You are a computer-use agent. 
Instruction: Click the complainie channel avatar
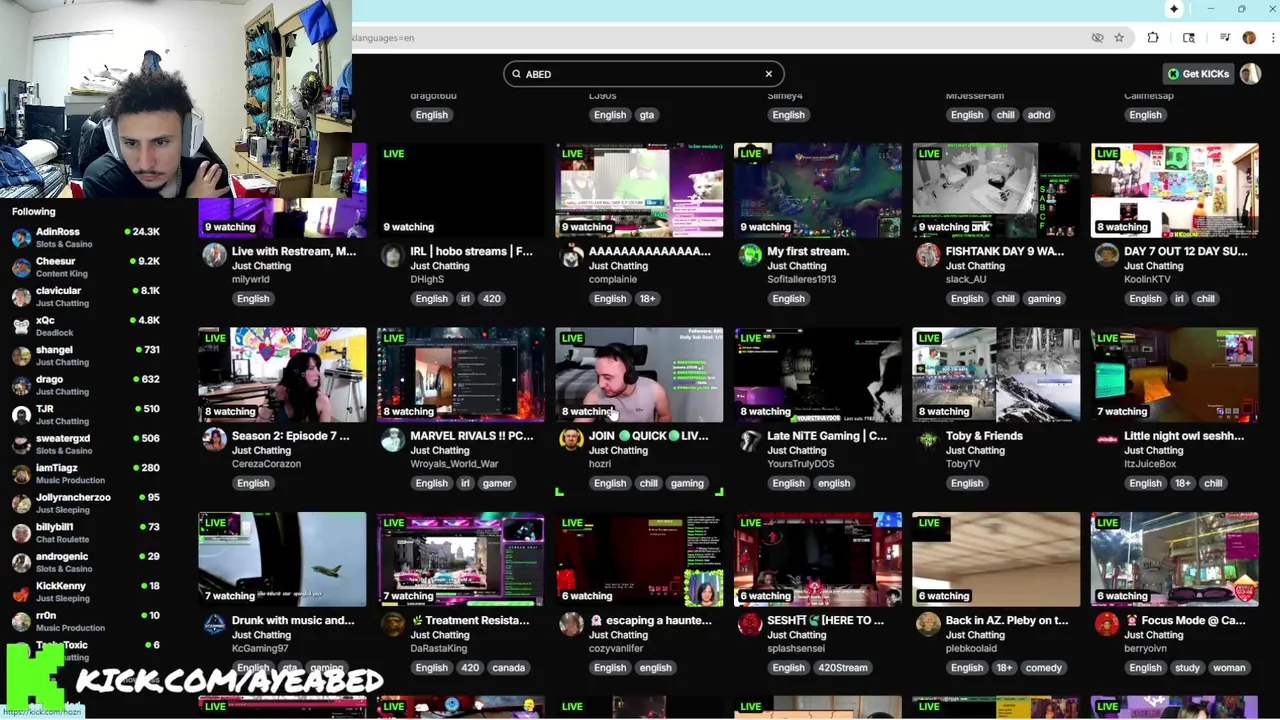point(571,256)
